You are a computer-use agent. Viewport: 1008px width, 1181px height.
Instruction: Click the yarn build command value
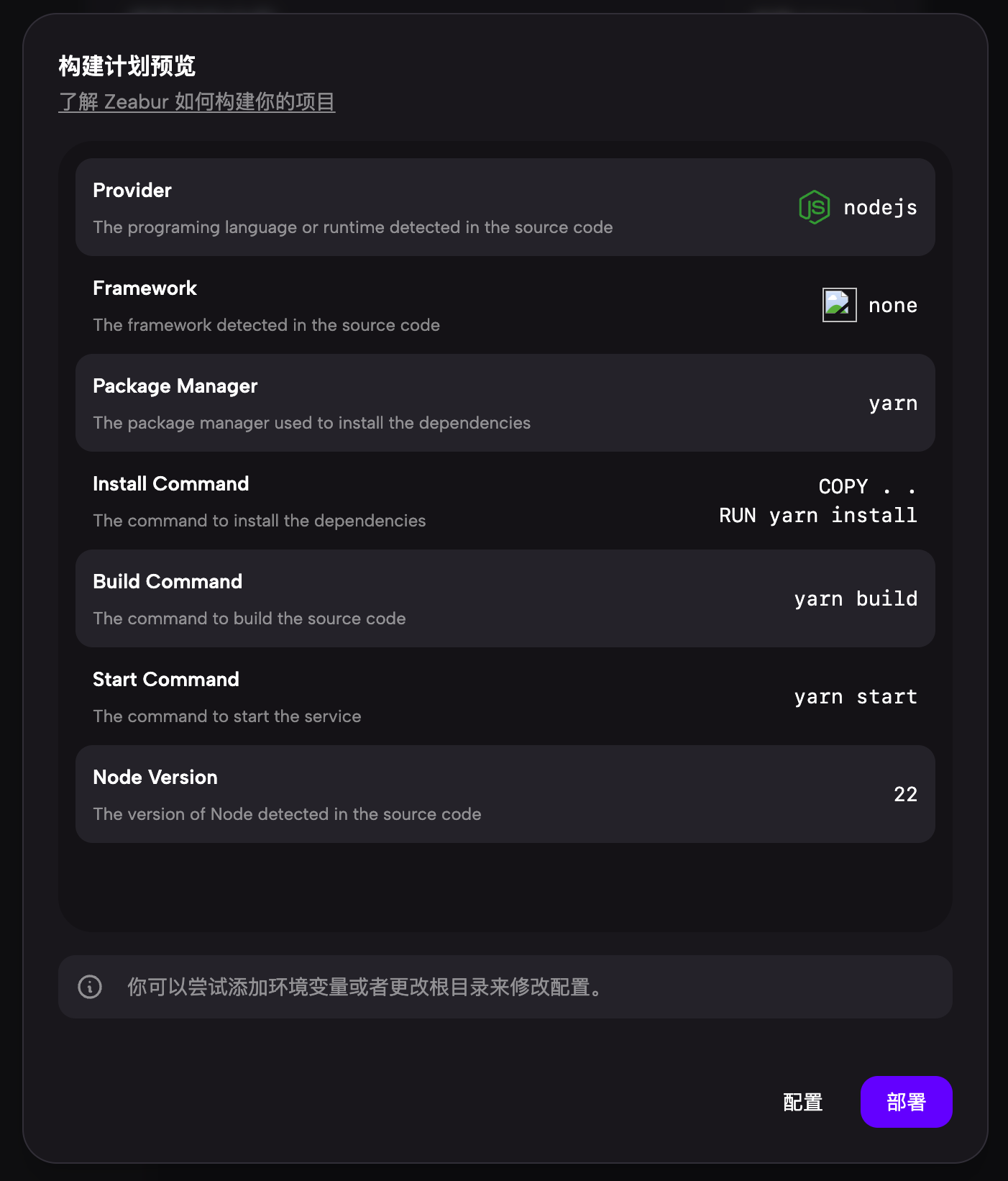(856, 599)
